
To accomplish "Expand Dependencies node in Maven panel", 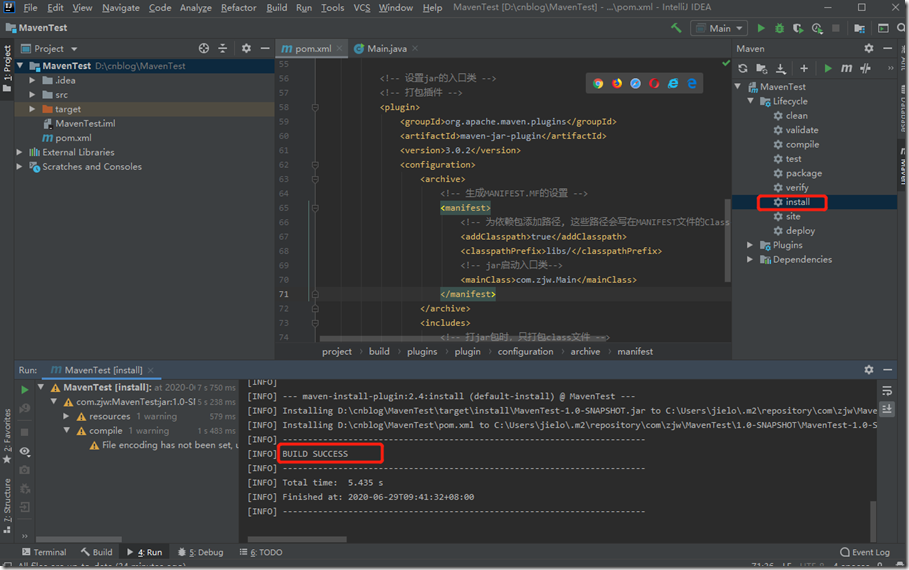I will 750,259.
